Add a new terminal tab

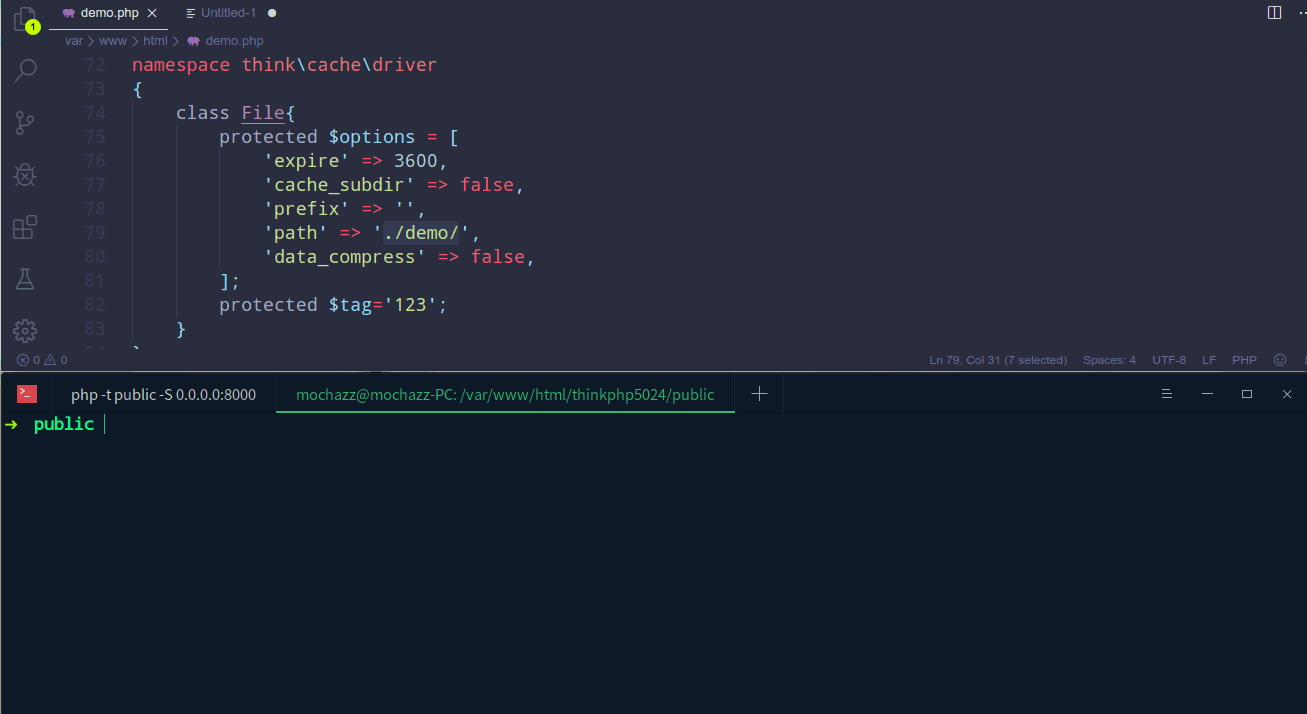click(759, 394)
